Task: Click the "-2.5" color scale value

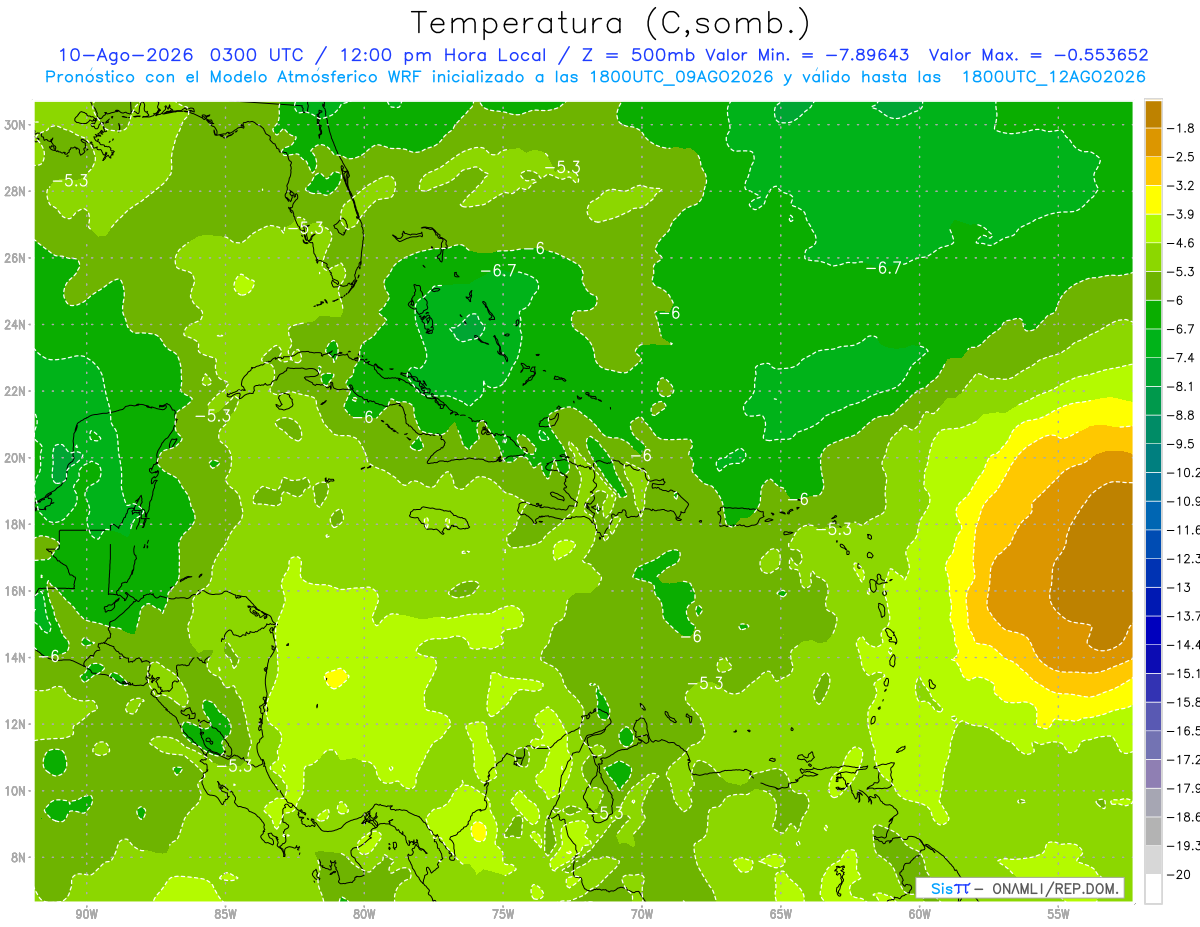Action: coord(1182,157)
